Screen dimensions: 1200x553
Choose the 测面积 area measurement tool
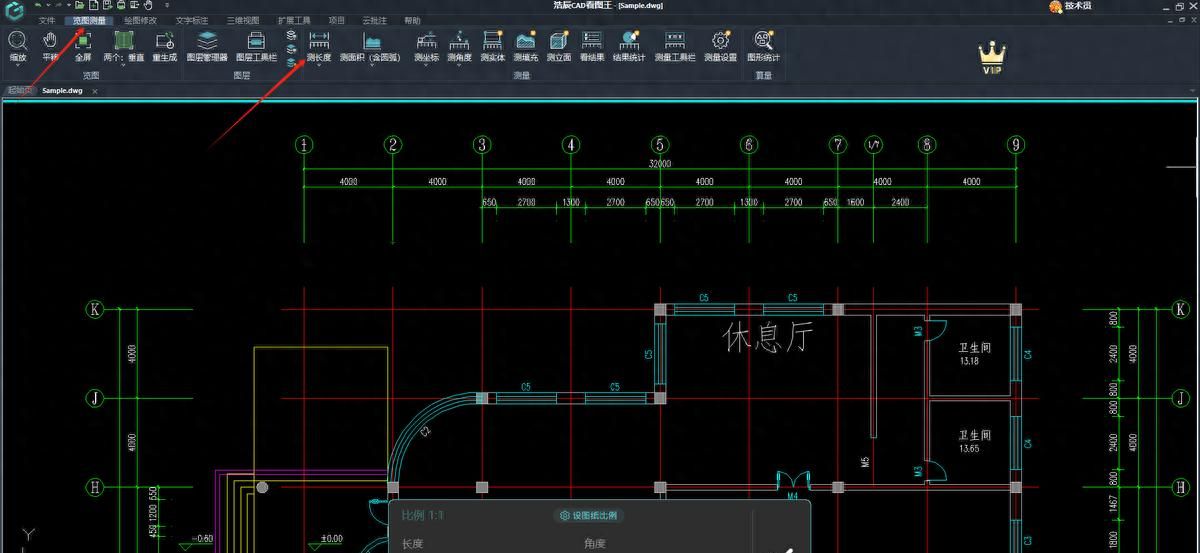[371, 45]
